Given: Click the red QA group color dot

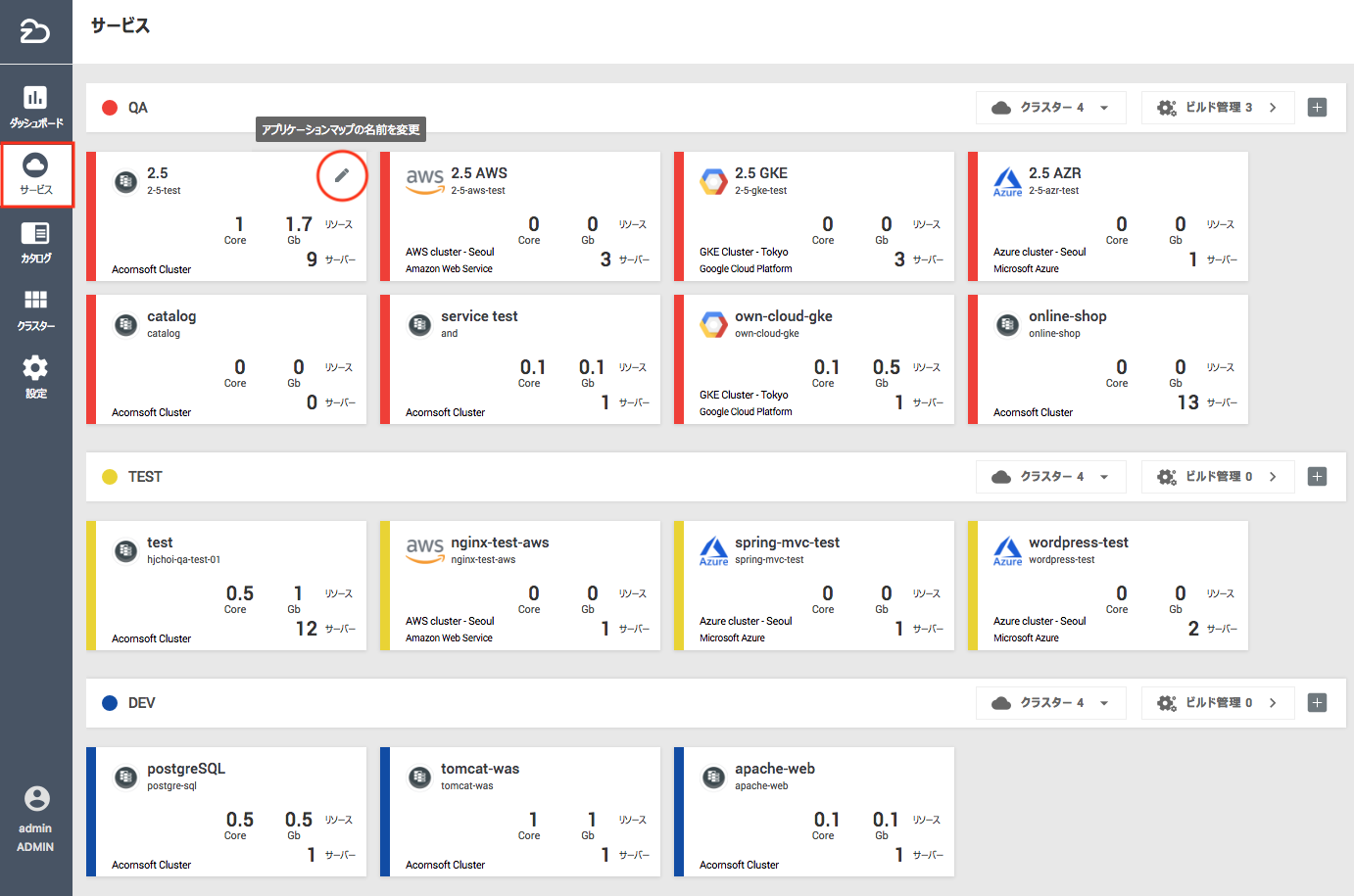Looking at the screenshot, I should [110, 108].
